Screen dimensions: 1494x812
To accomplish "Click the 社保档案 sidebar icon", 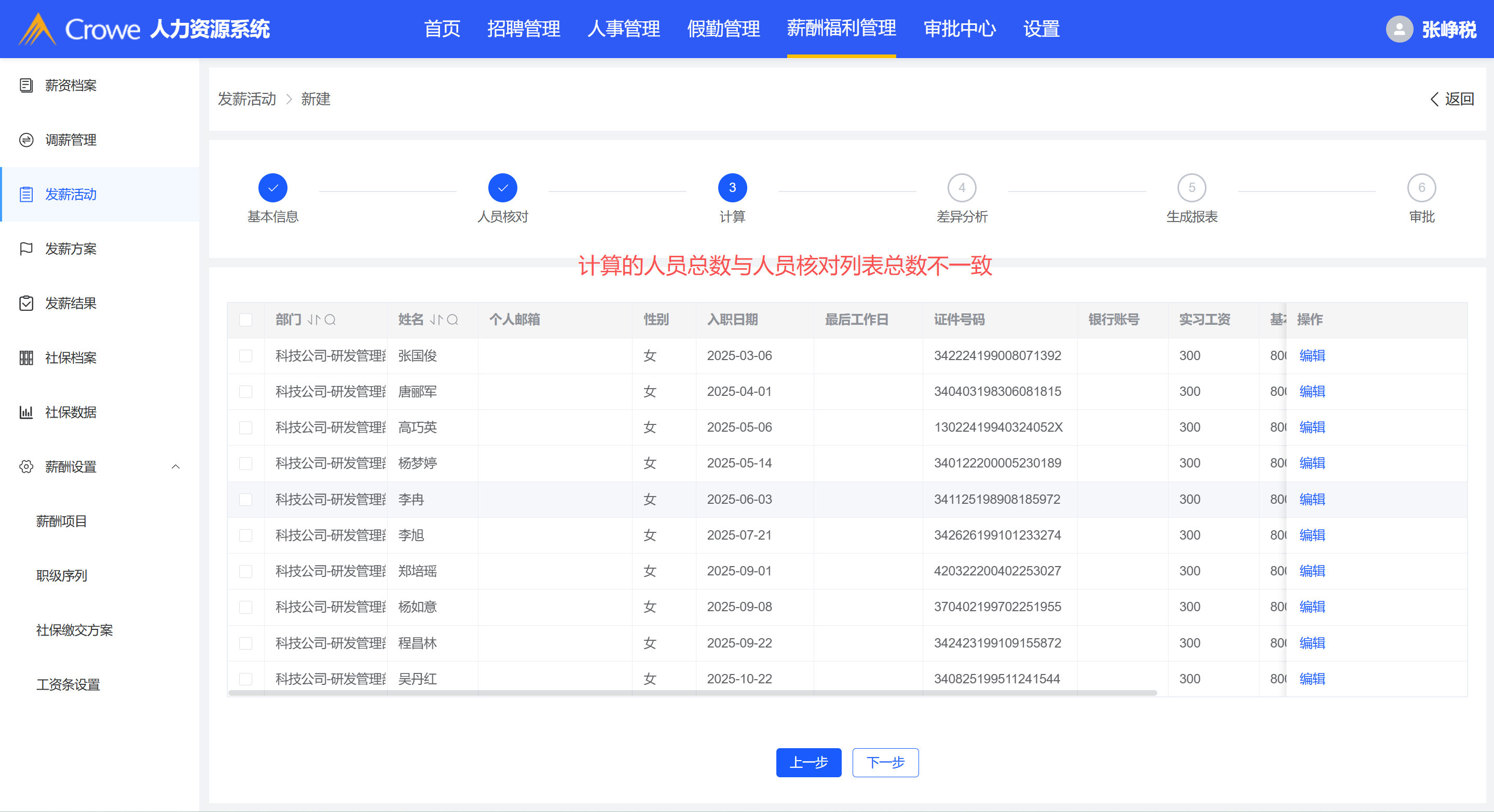I will [x=26, y=358].
